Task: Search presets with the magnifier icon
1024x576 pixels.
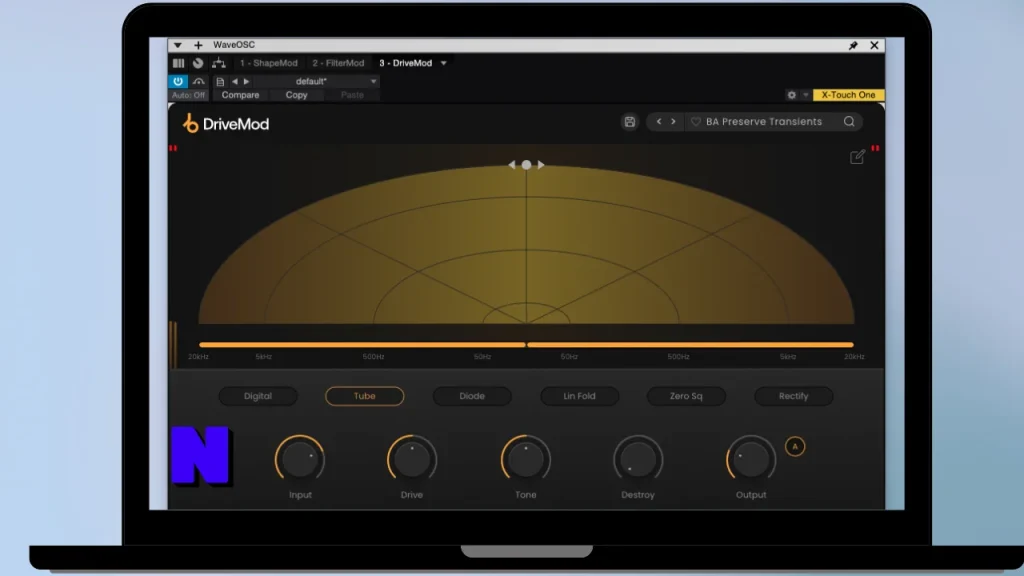Action: coord(849,122)
